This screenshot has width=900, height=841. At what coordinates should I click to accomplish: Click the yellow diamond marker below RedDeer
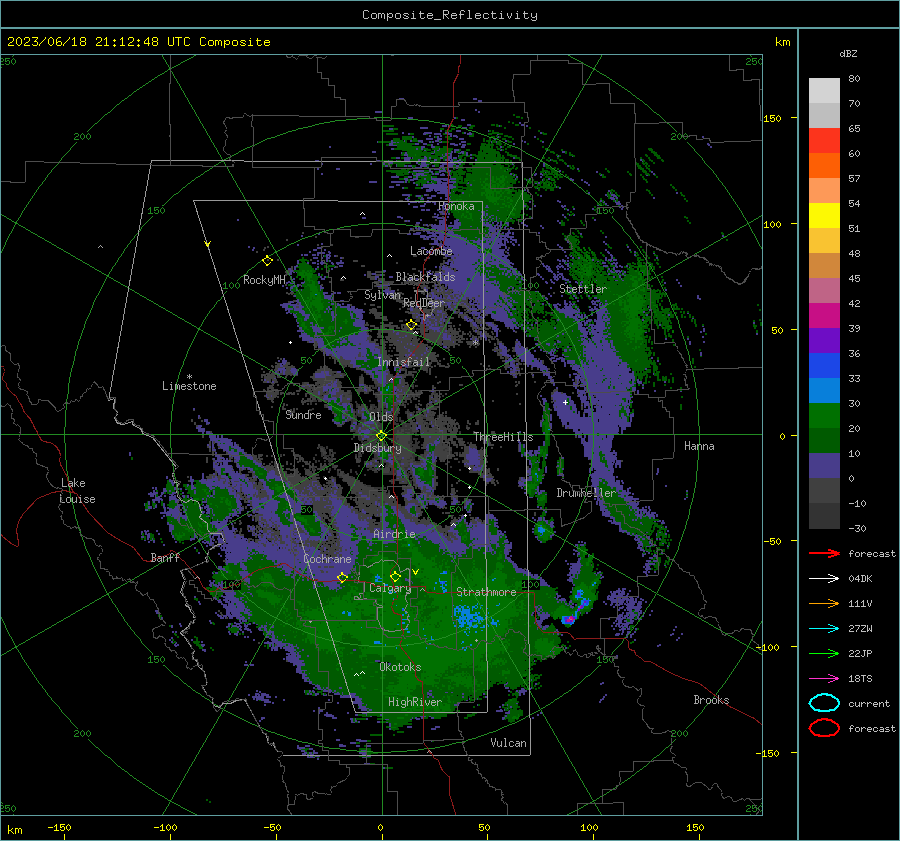(x=411, y=325)
